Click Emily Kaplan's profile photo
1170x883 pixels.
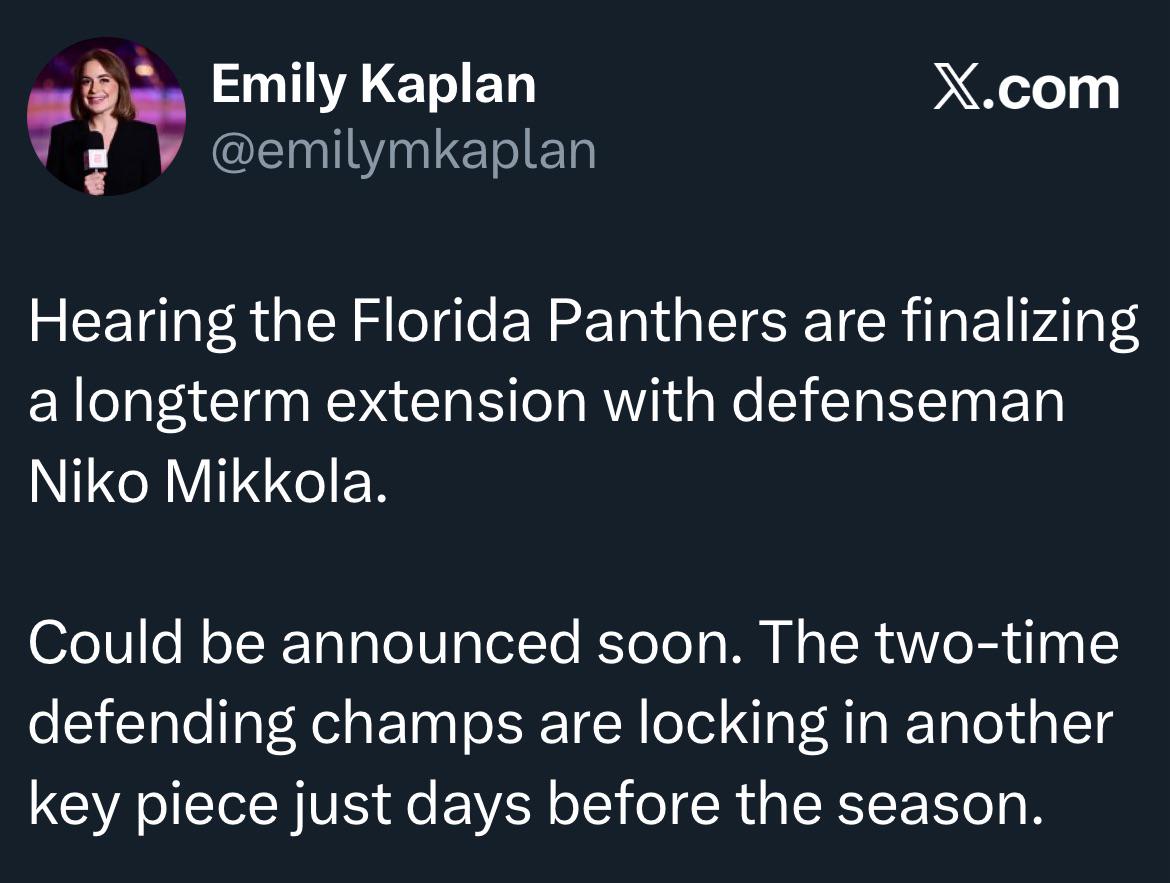(106, 116)
